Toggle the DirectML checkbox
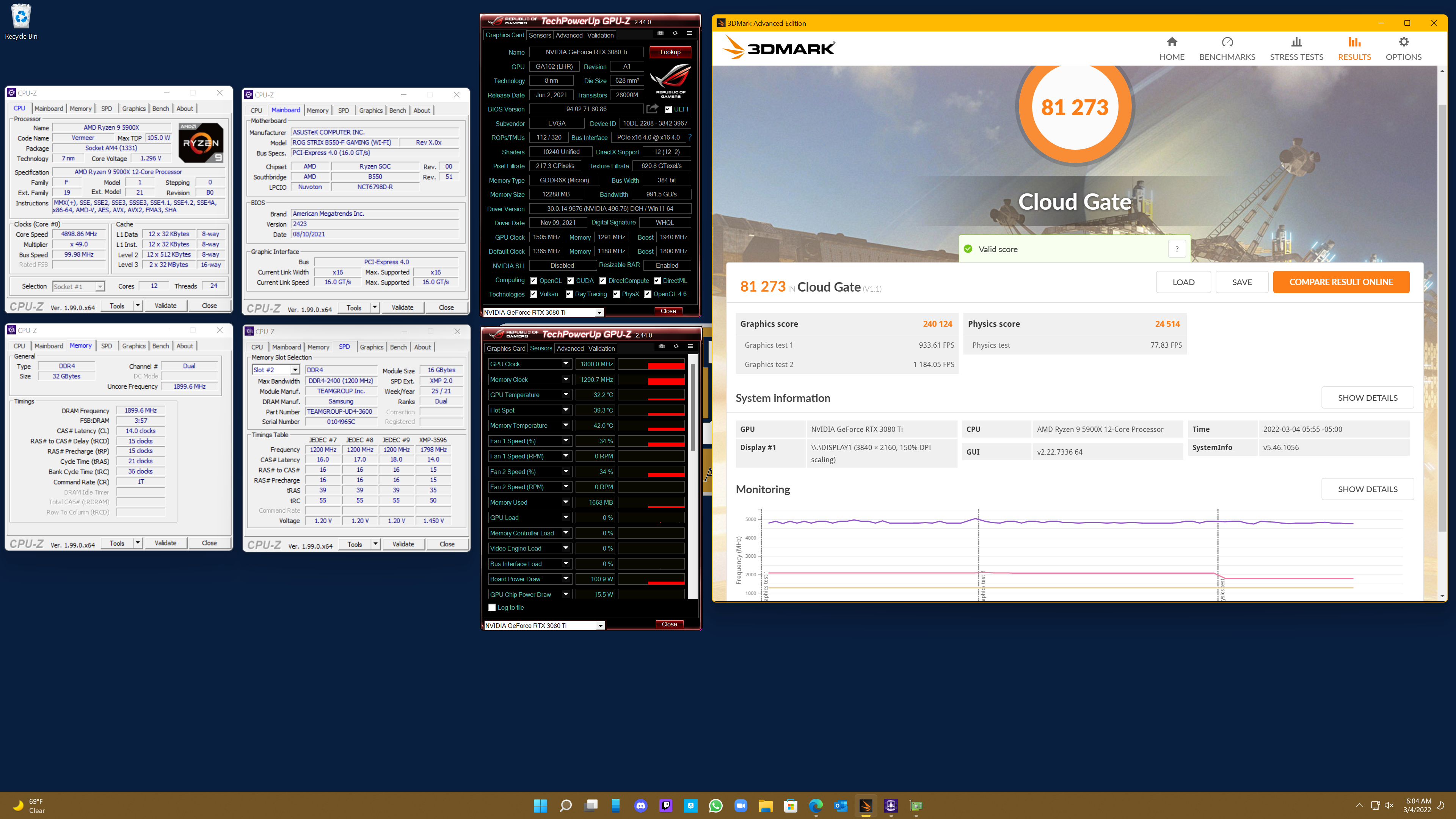Viewport: 1456px width, 819px height. (657, 281)
